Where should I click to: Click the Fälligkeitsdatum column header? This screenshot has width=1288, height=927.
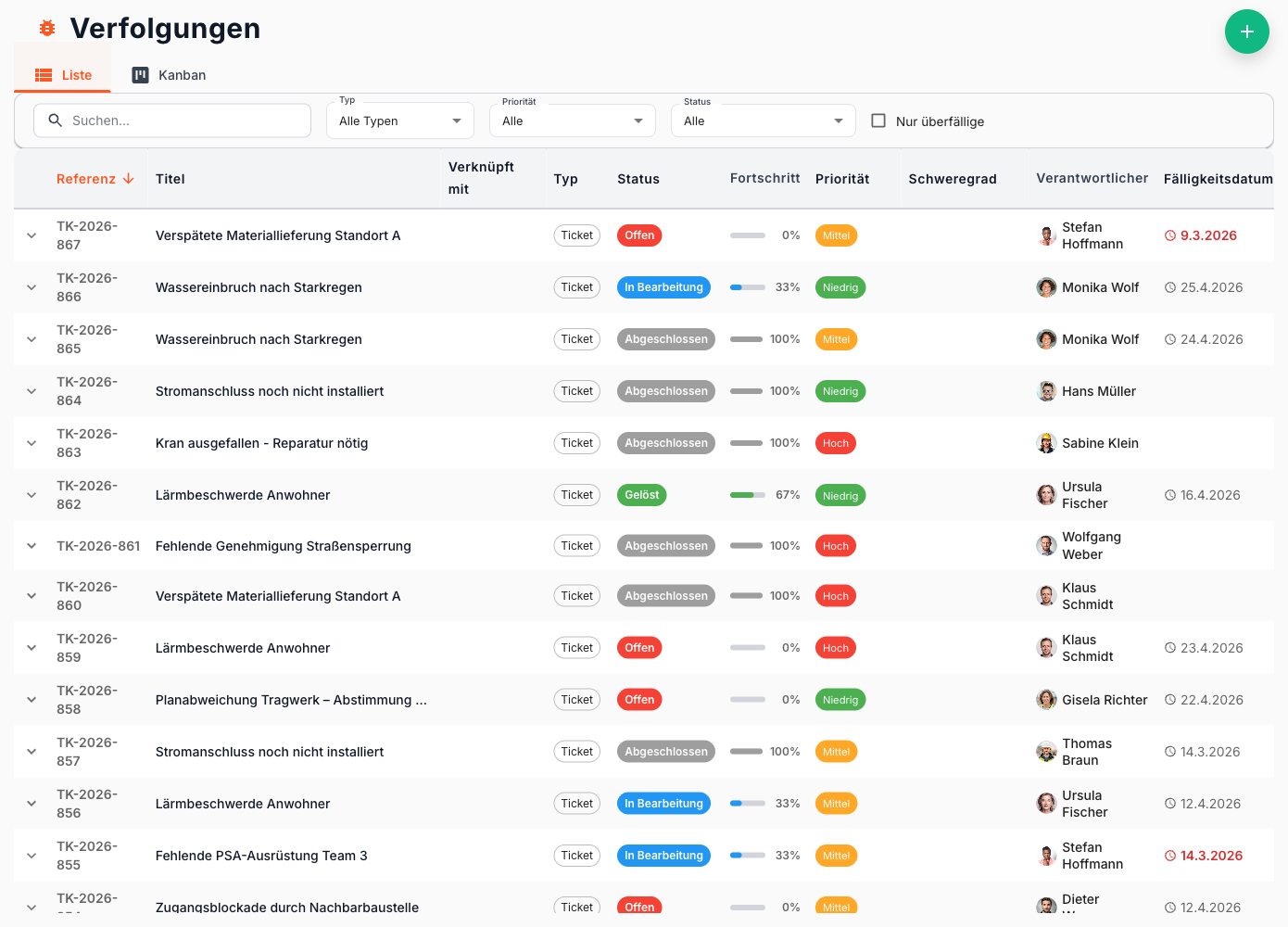coord(1217,179)
